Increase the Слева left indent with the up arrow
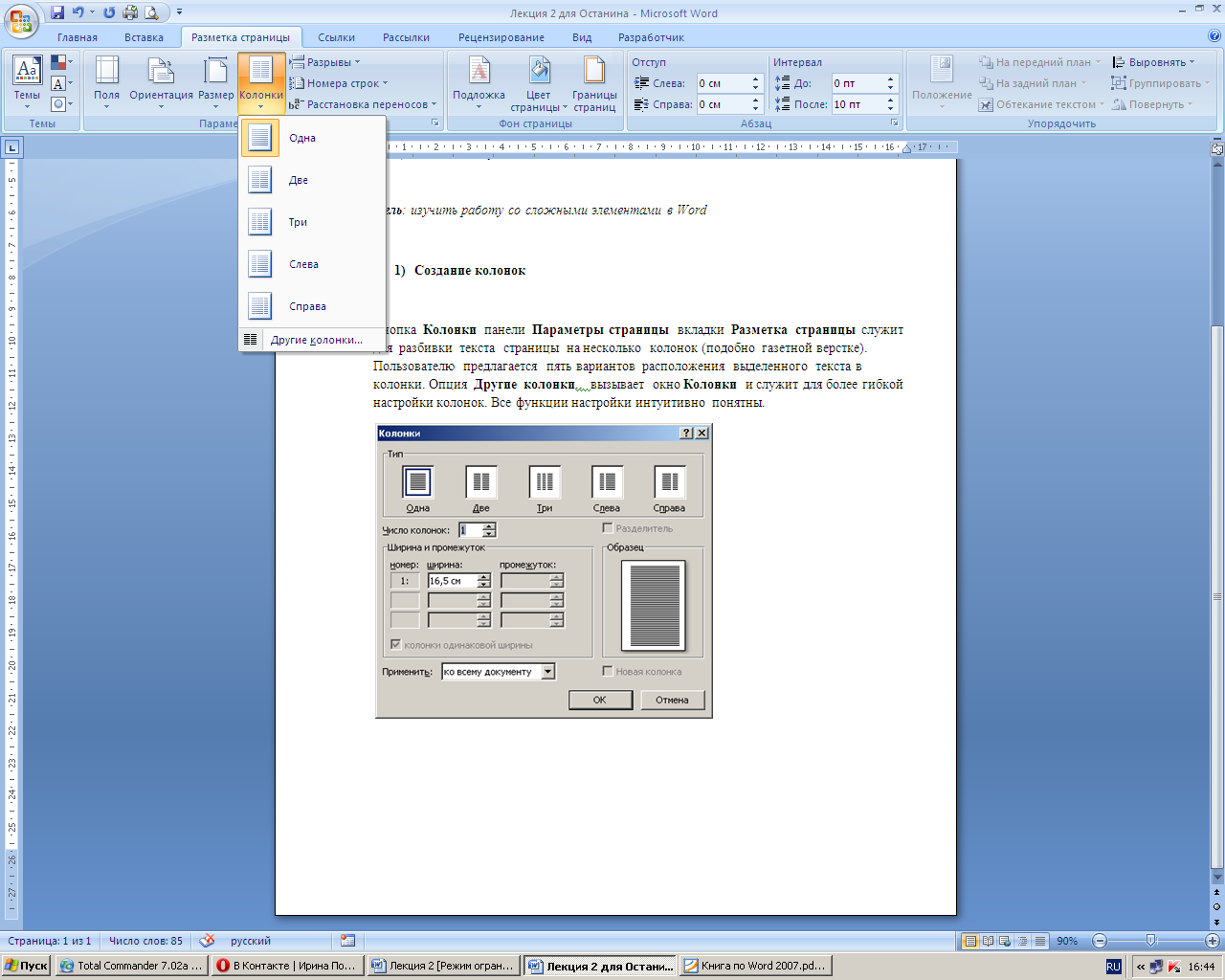Screen dimensions: 1225x980 click(x=756, y=78)
